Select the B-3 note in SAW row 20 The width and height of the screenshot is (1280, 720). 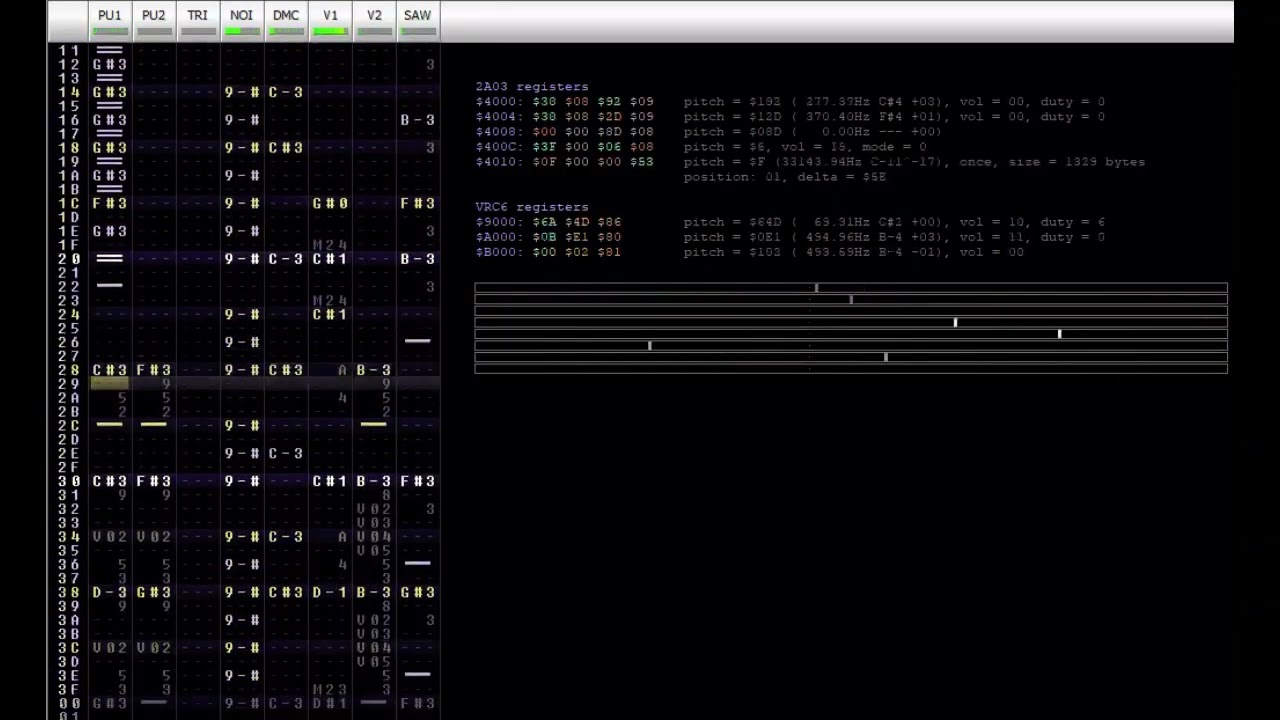click(x=418, y=259)
